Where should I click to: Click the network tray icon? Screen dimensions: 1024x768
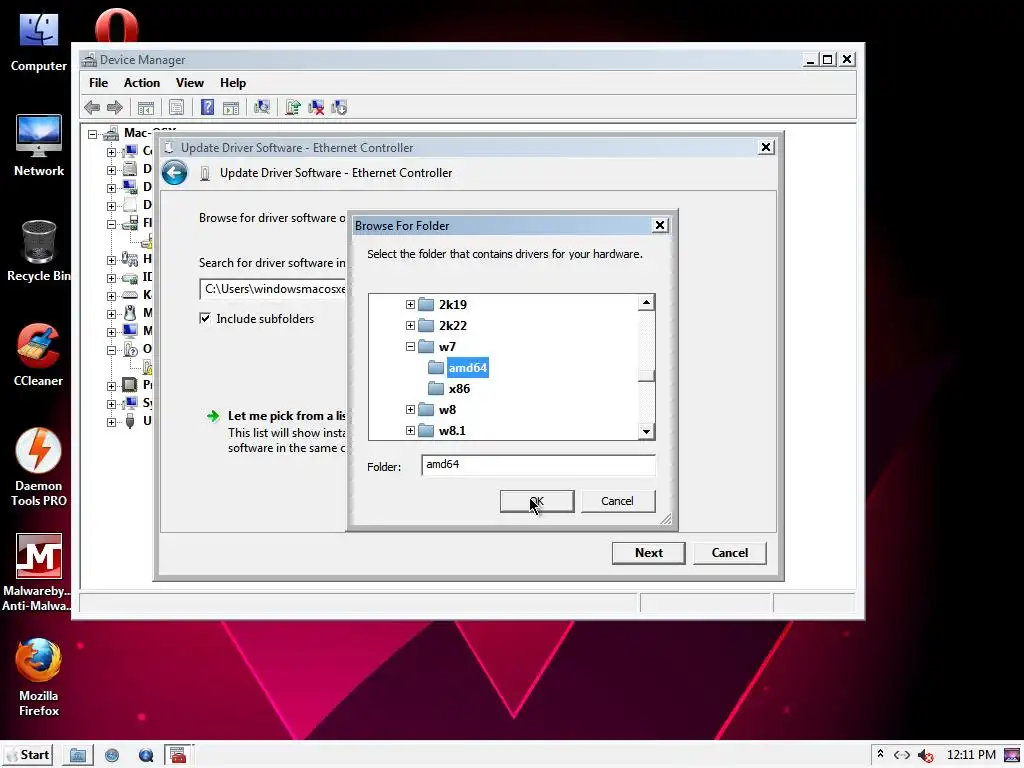(x=902, y=755)
